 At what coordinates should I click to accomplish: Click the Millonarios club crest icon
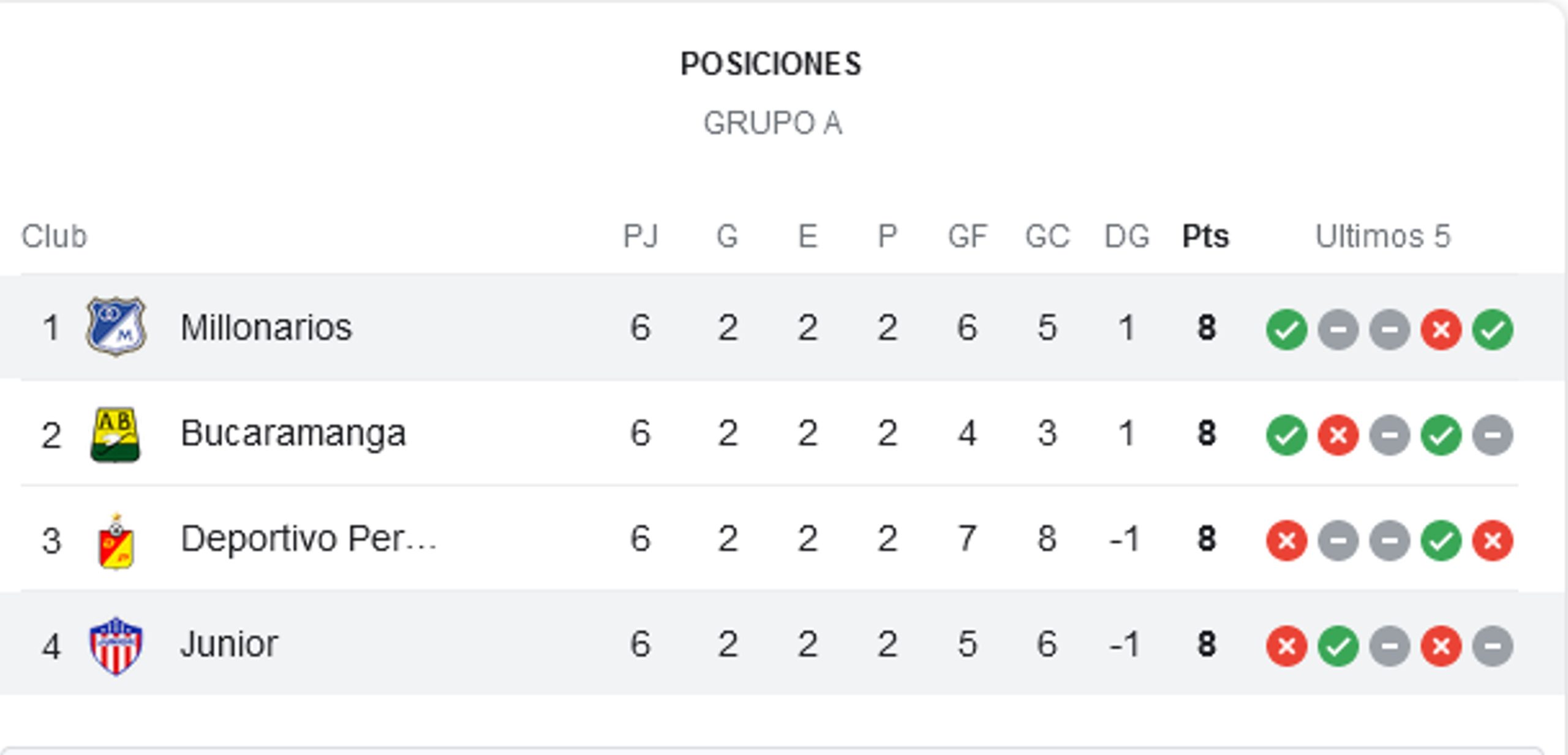(116, 326)
